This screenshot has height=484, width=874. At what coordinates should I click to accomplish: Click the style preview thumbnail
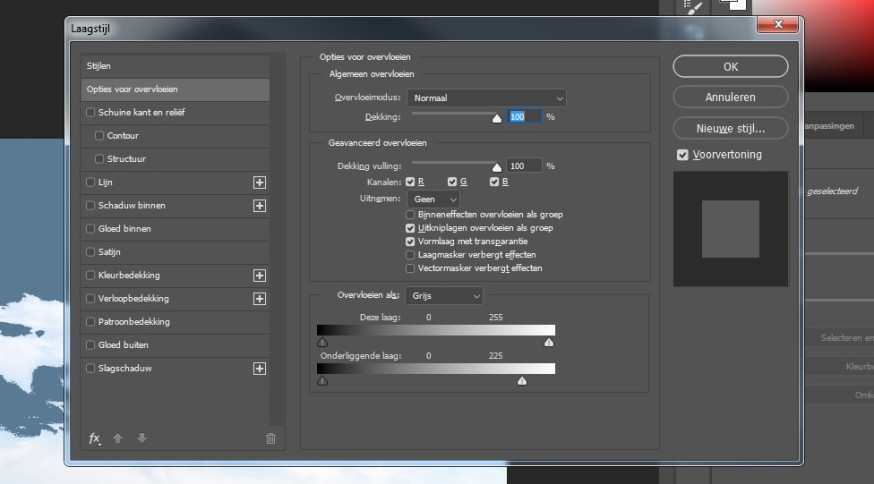[730, 229]
